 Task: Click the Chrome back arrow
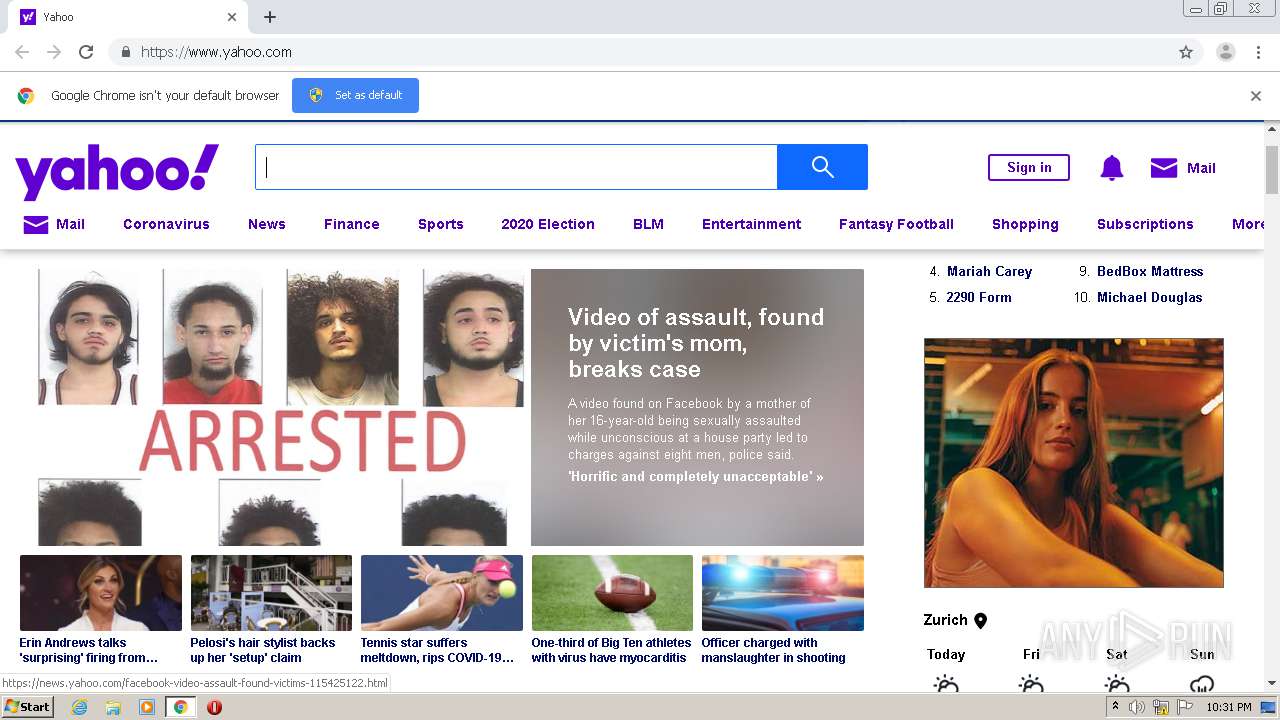pyautogui.click(x=22, y=52)
